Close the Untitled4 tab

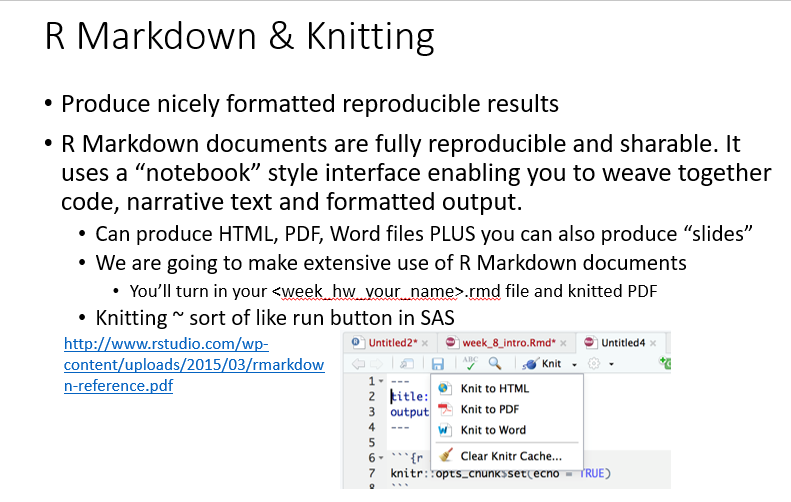653,343
